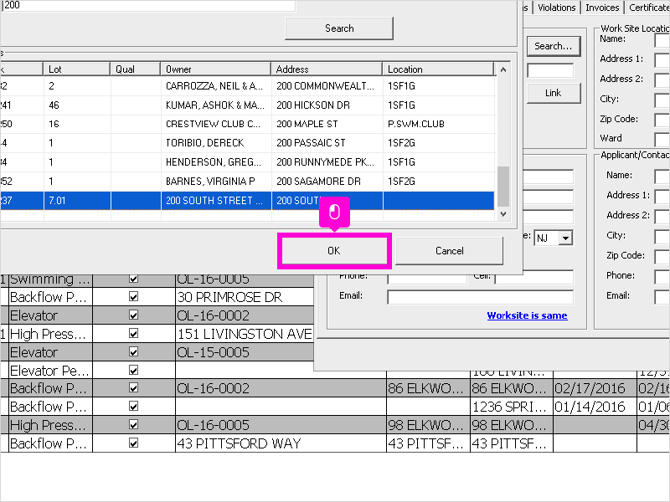
Task: Click the results list scroll down arrow
Action: click(x=503, y=214)
